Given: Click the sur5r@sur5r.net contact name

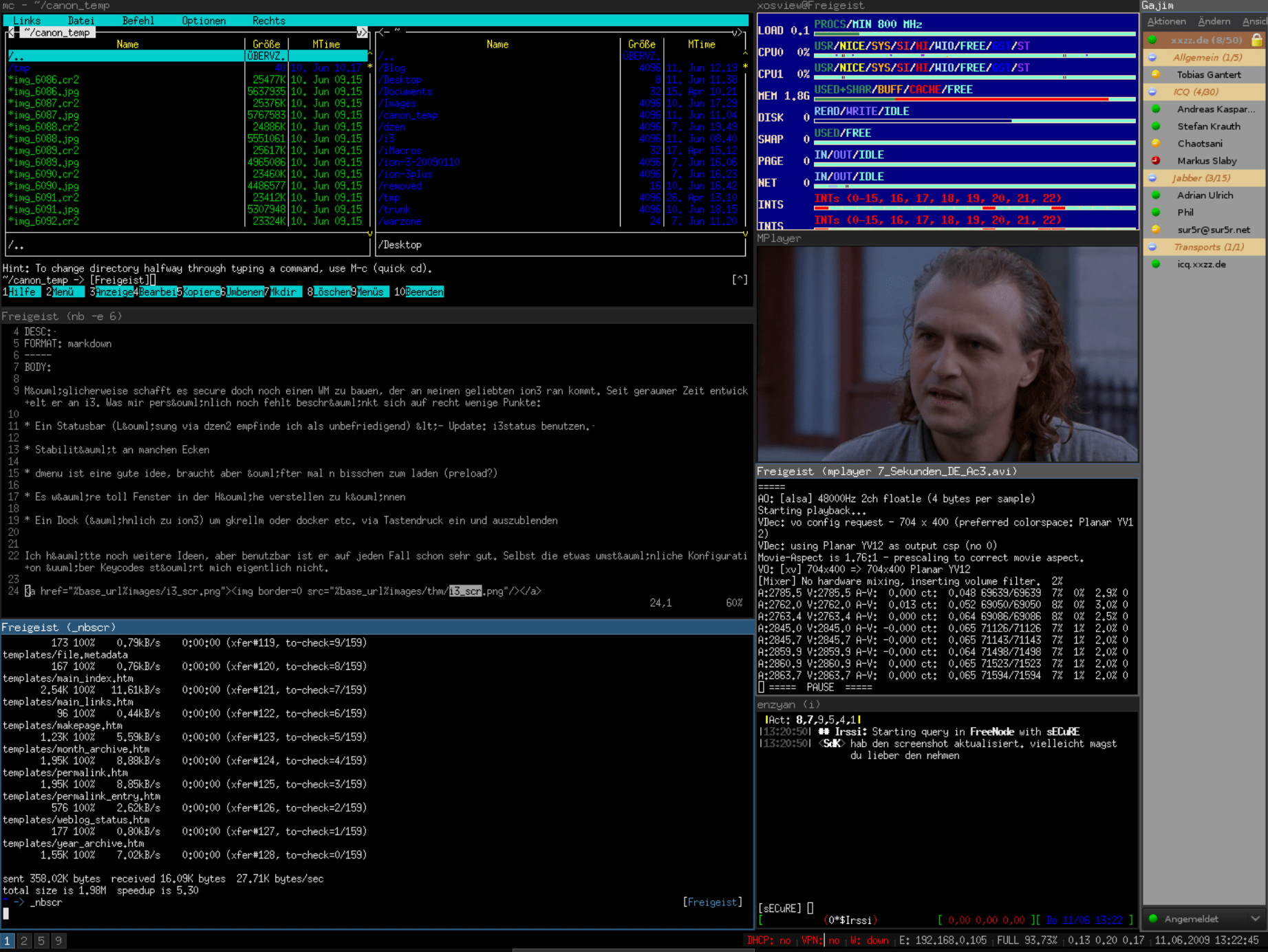Looking at the screenshot, I should [x=1214, y=229].
